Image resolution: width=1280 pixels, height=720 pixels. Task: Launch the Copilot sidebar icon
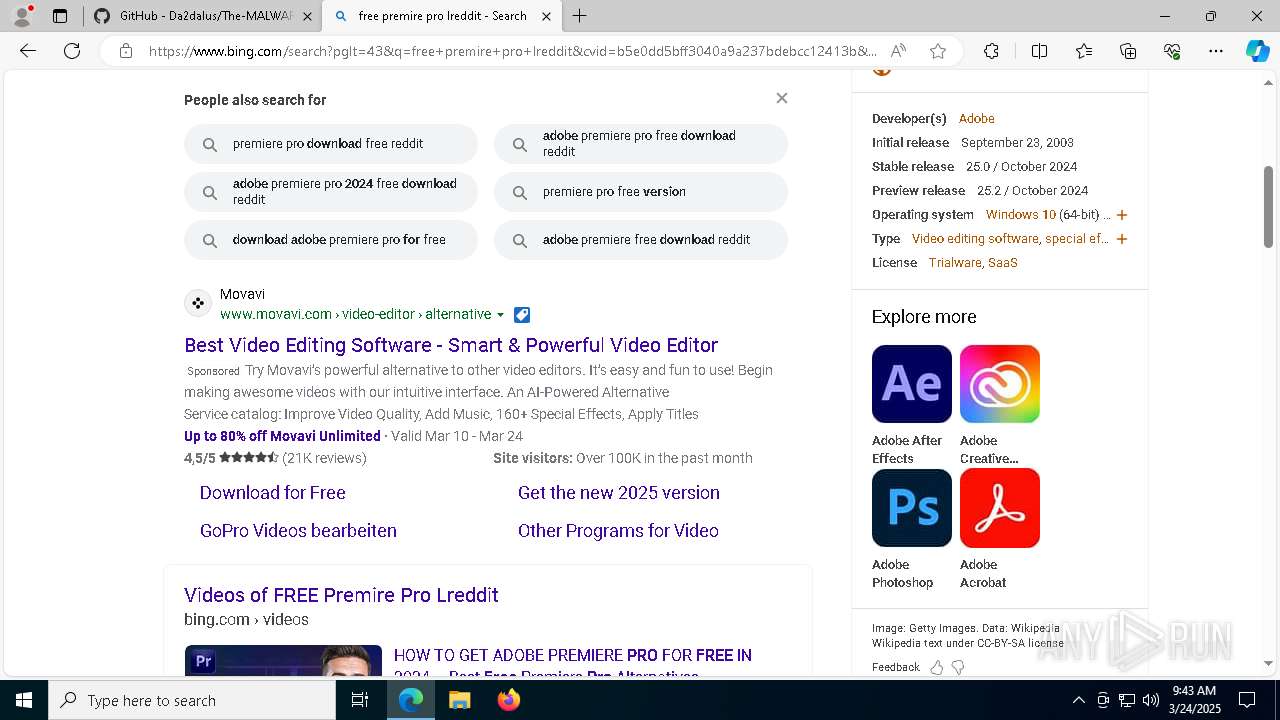[1257, 51]
